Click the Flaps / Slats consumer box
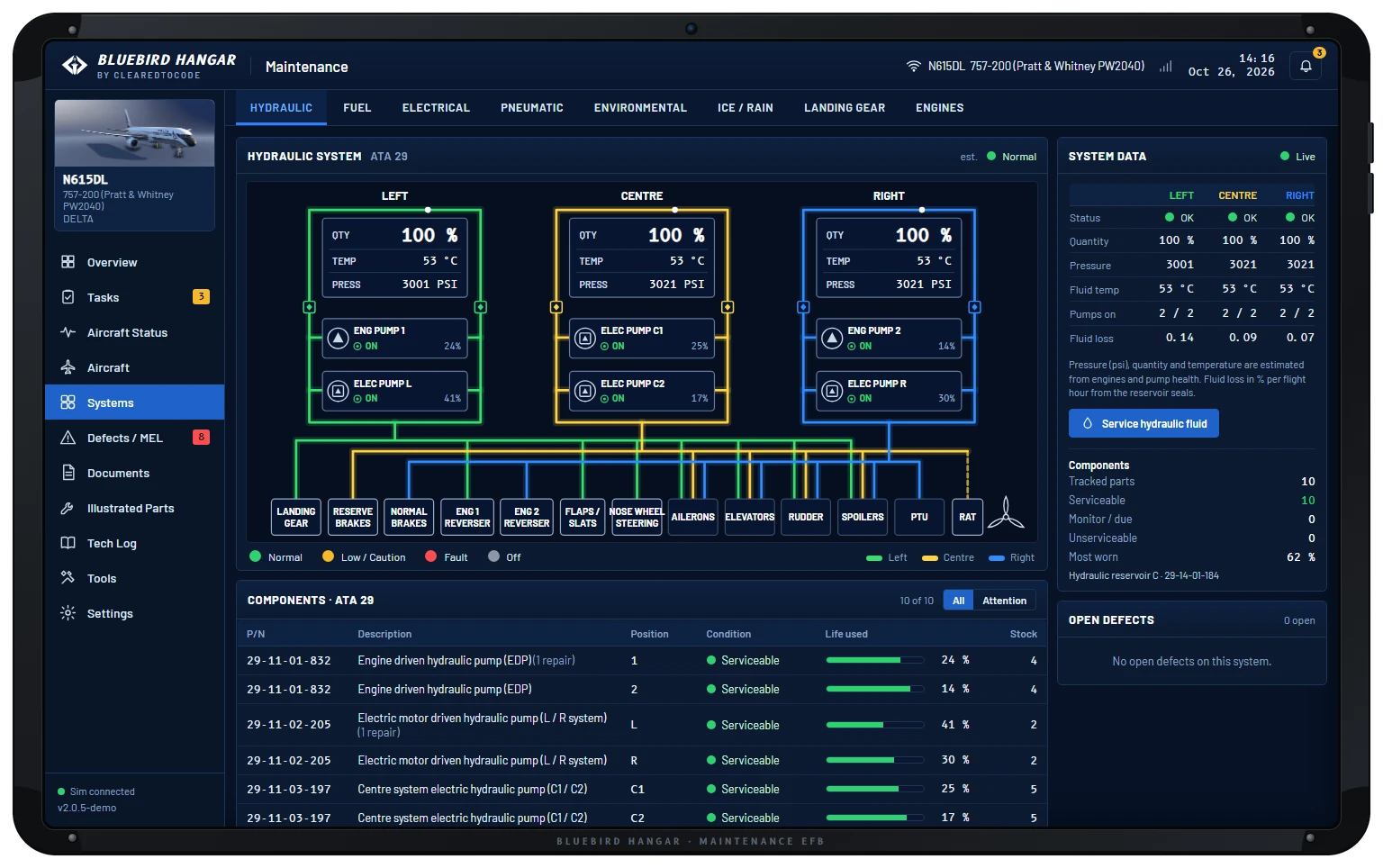This screenshot has height=868, width=1383. click(583, 517)
